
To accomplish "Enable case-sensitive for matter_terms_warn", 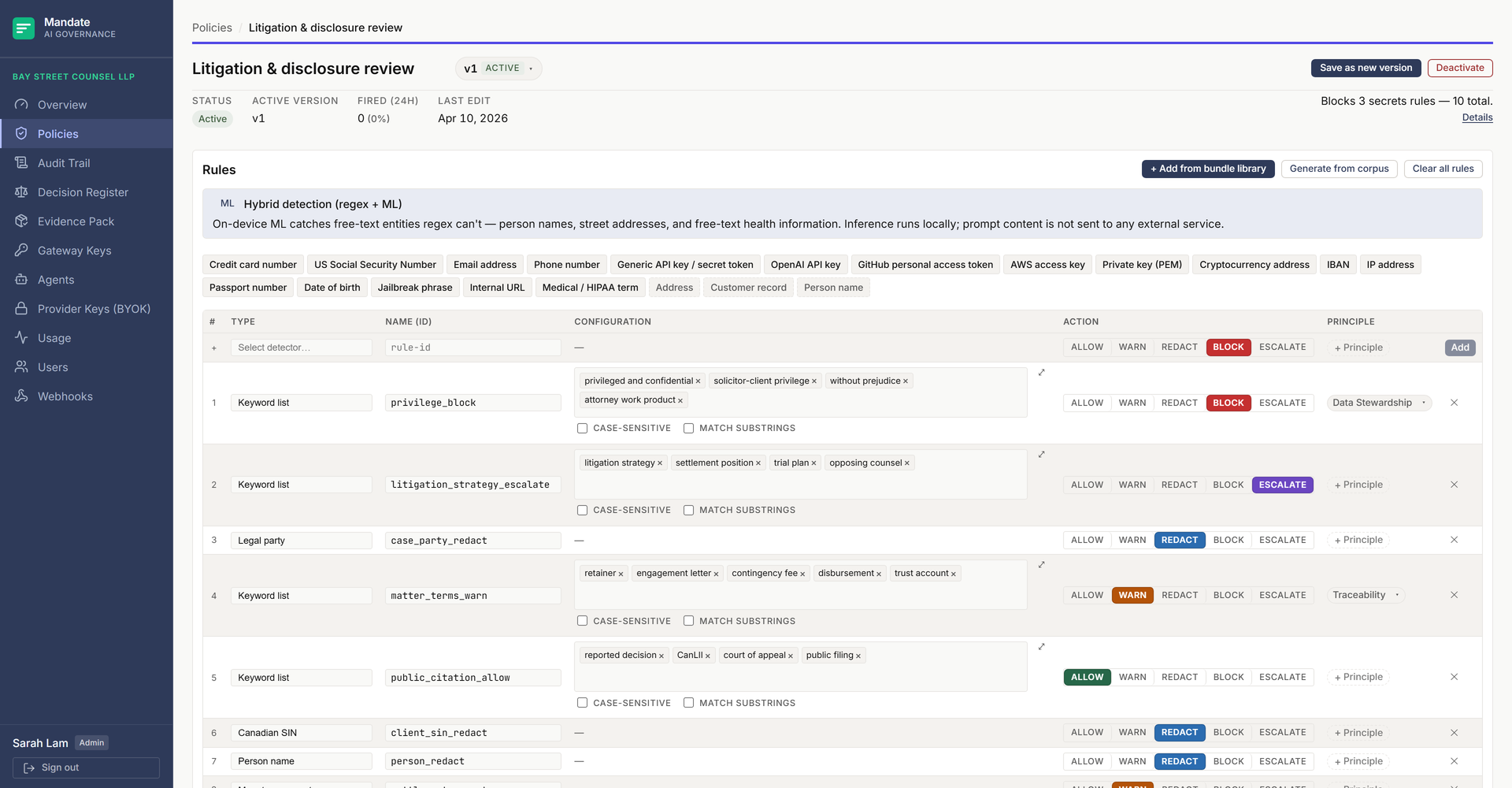I will [582, 621].
